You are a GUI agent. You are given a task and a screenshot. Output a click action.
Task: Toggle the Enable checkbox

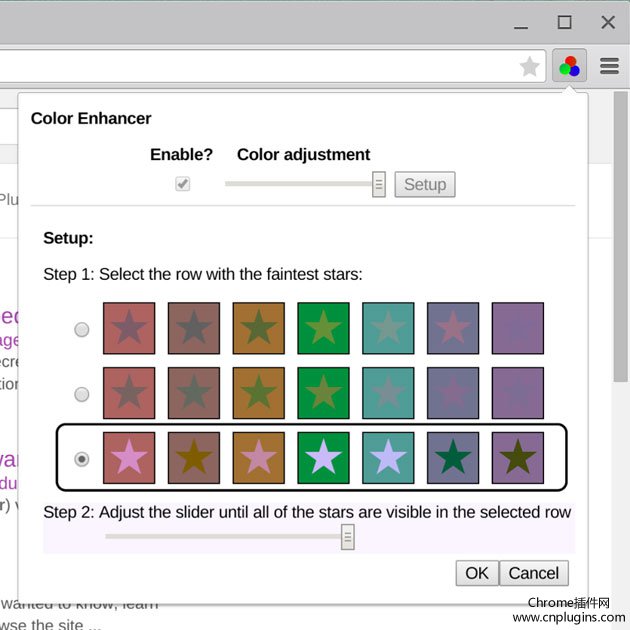tap(182, 184)
